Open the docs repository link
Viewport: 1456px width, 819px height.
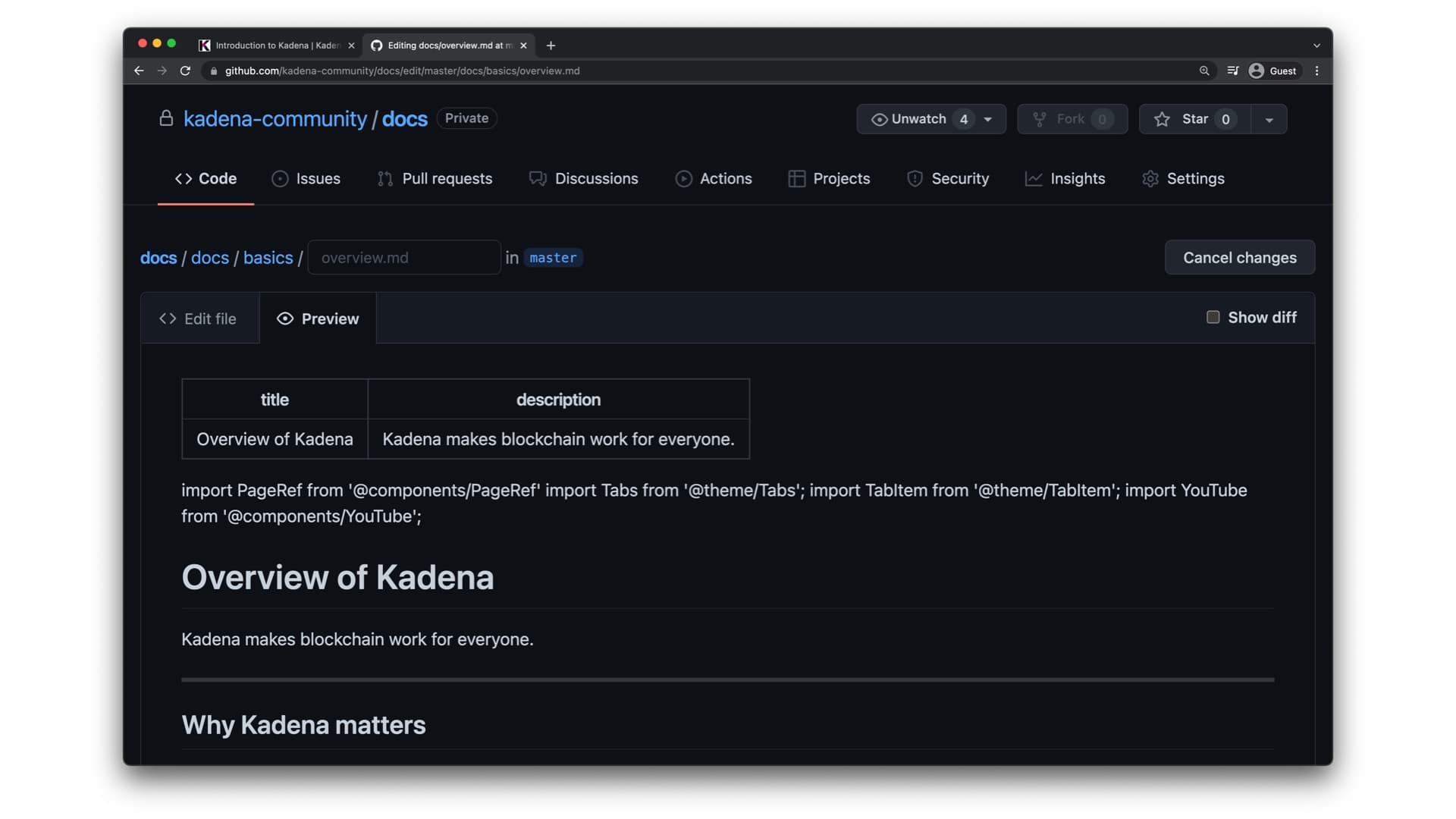coord(405,119)
